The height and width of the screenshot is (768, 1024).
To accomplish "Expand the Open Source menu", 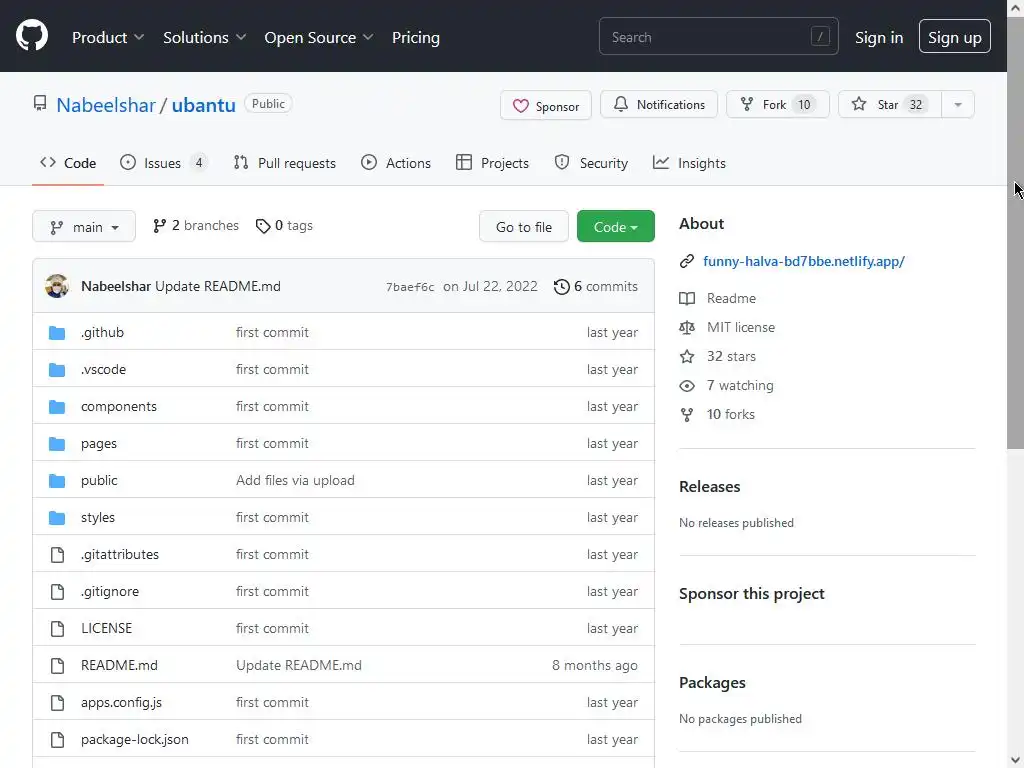I will [319, 37].
